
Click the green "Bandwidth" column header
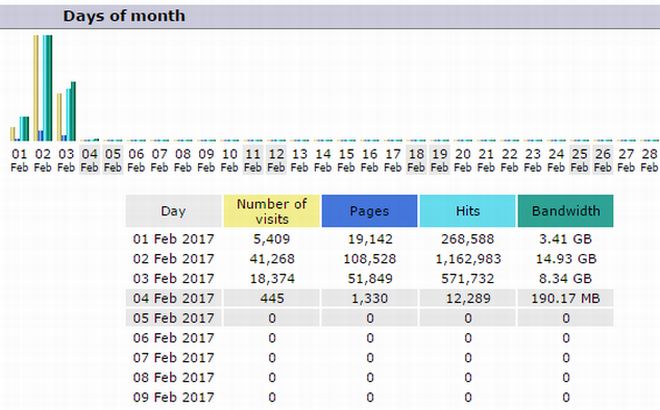[565, 211]
